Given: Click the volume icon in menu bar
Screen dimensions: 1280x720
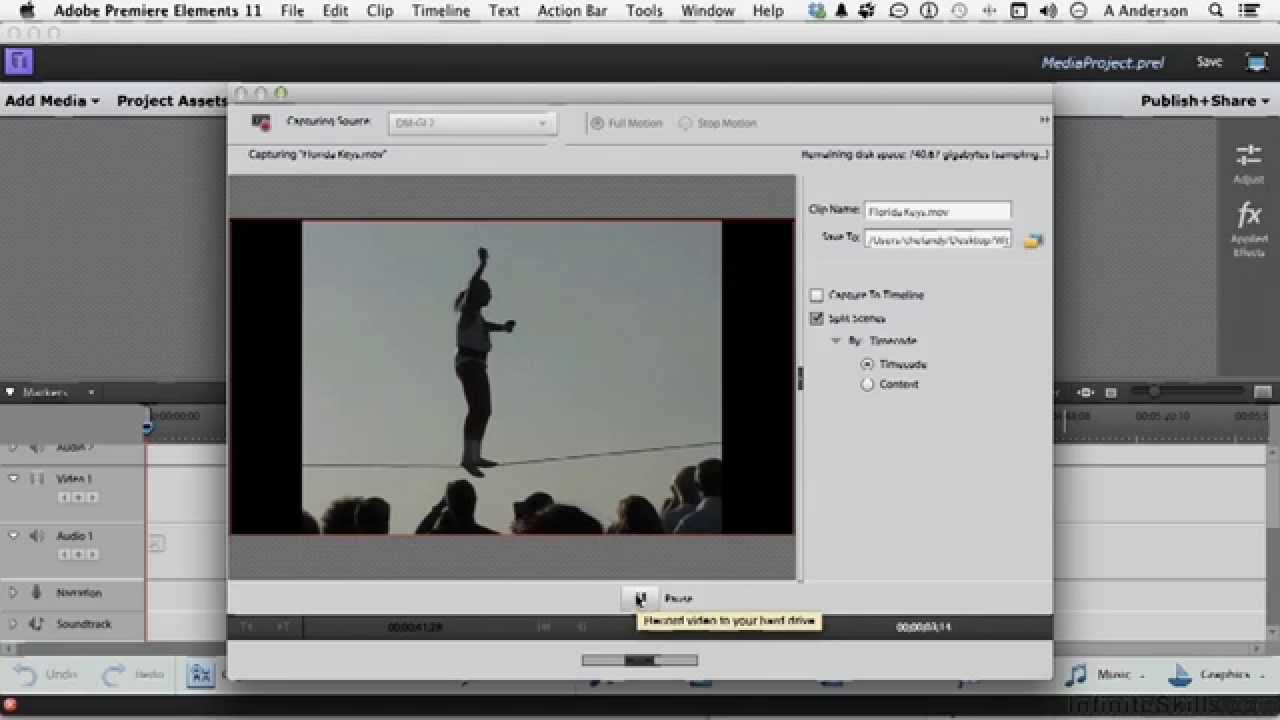Looking at the screenshot, I should 1048,11.
